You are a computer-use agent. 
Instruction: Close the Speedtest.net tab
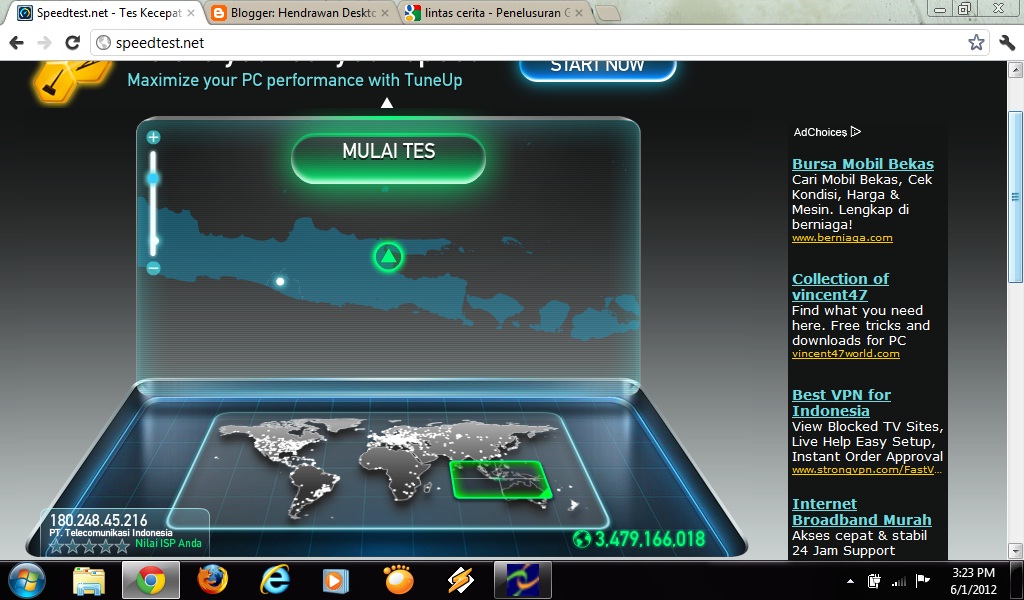(191, 12)
